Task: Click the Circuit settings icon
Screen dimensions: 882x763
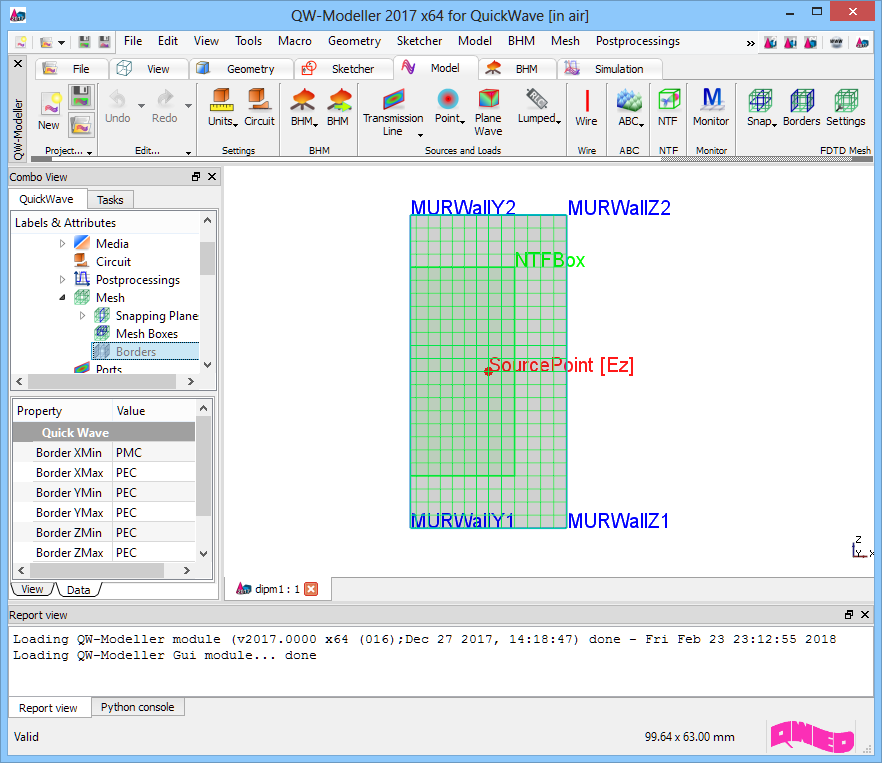Action: pos(259,101)
